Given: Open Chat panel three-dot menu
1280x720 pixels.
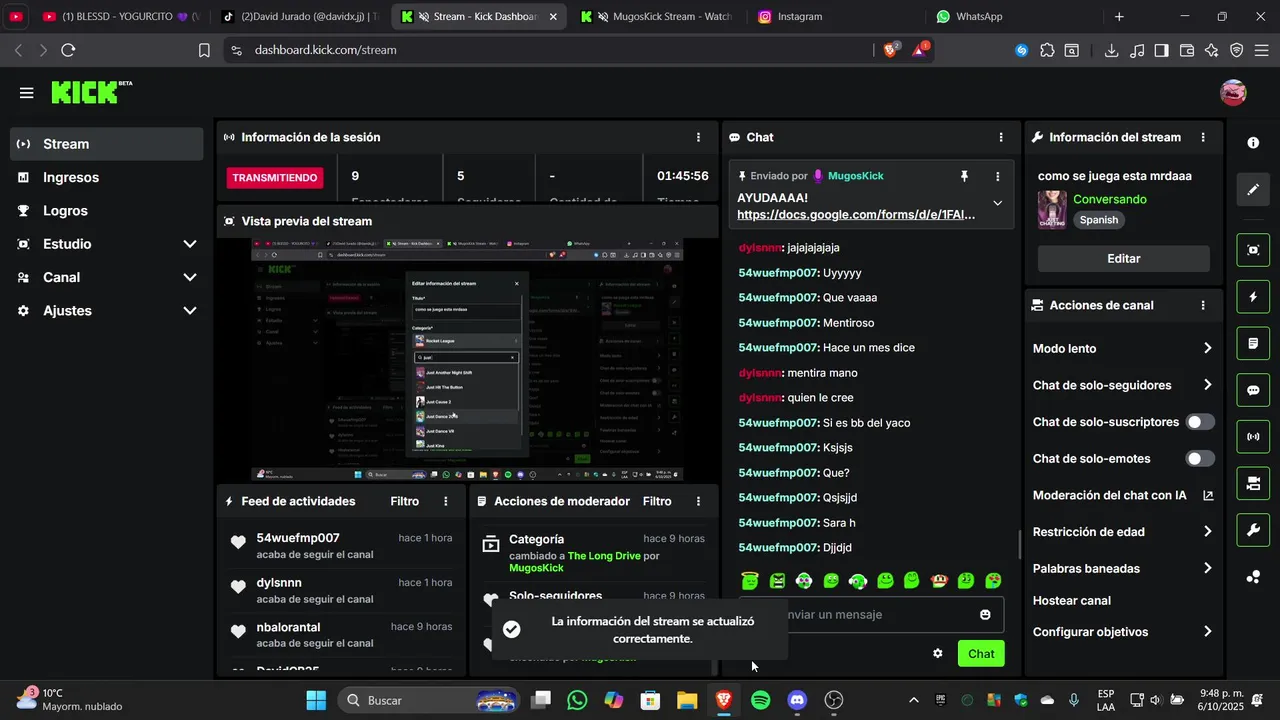Looking at the screenshot, I should (x=1001, y=137).
